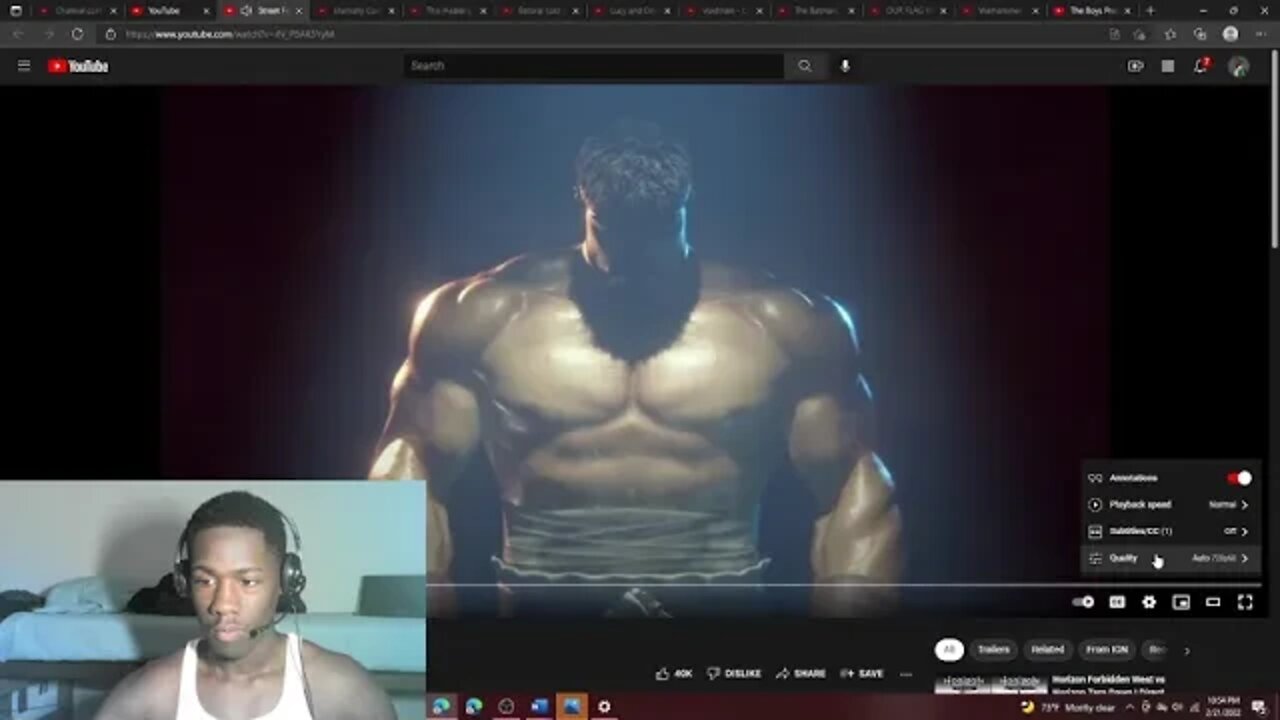Dislike the video
This screenshot has width=1280, height=720.
pyautogui.click(x=734, y=673)
